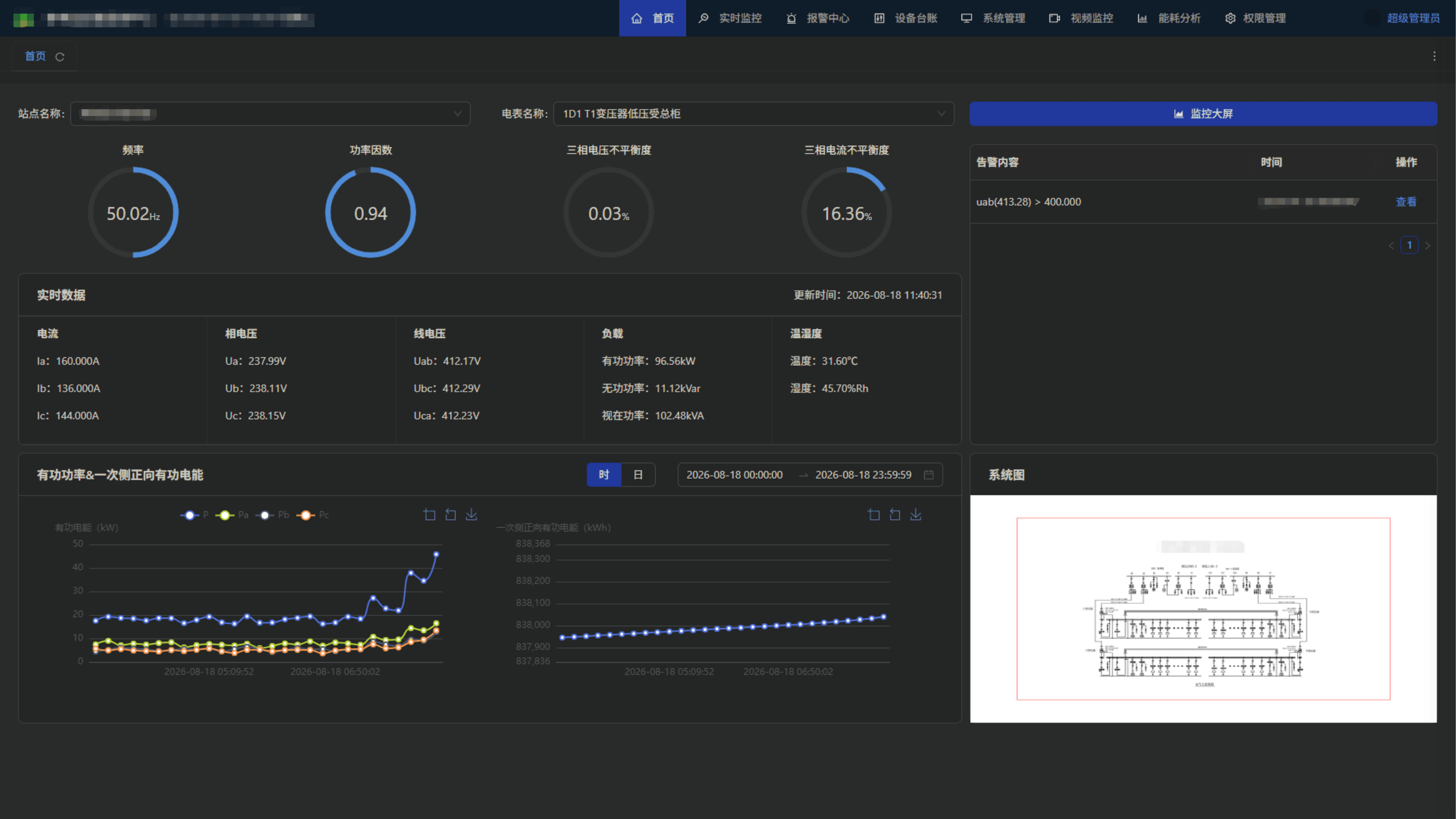Open the 设备台账 menu
Screen dimensions: 1456x819
906,18
